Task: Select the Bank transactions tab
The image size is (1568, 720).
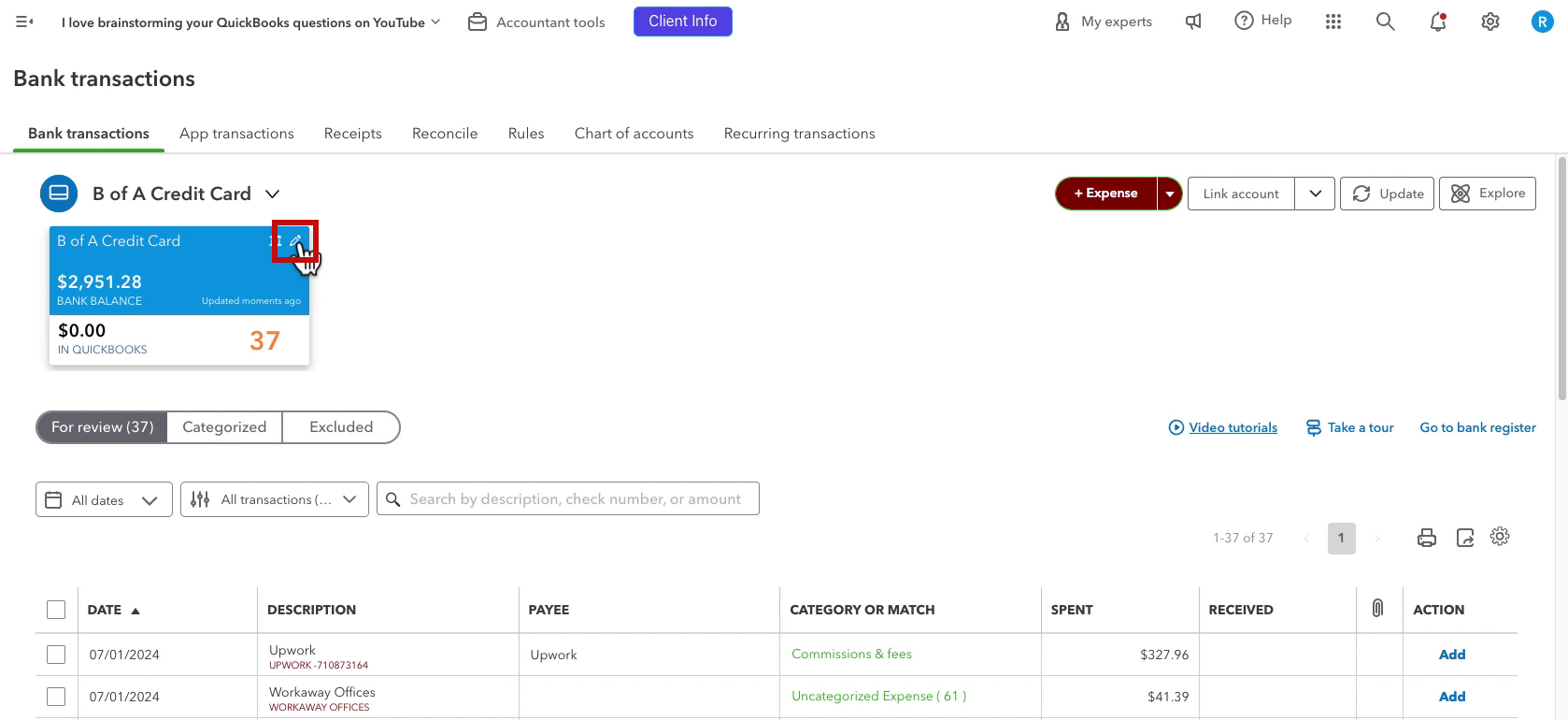Action: point(89,134)
